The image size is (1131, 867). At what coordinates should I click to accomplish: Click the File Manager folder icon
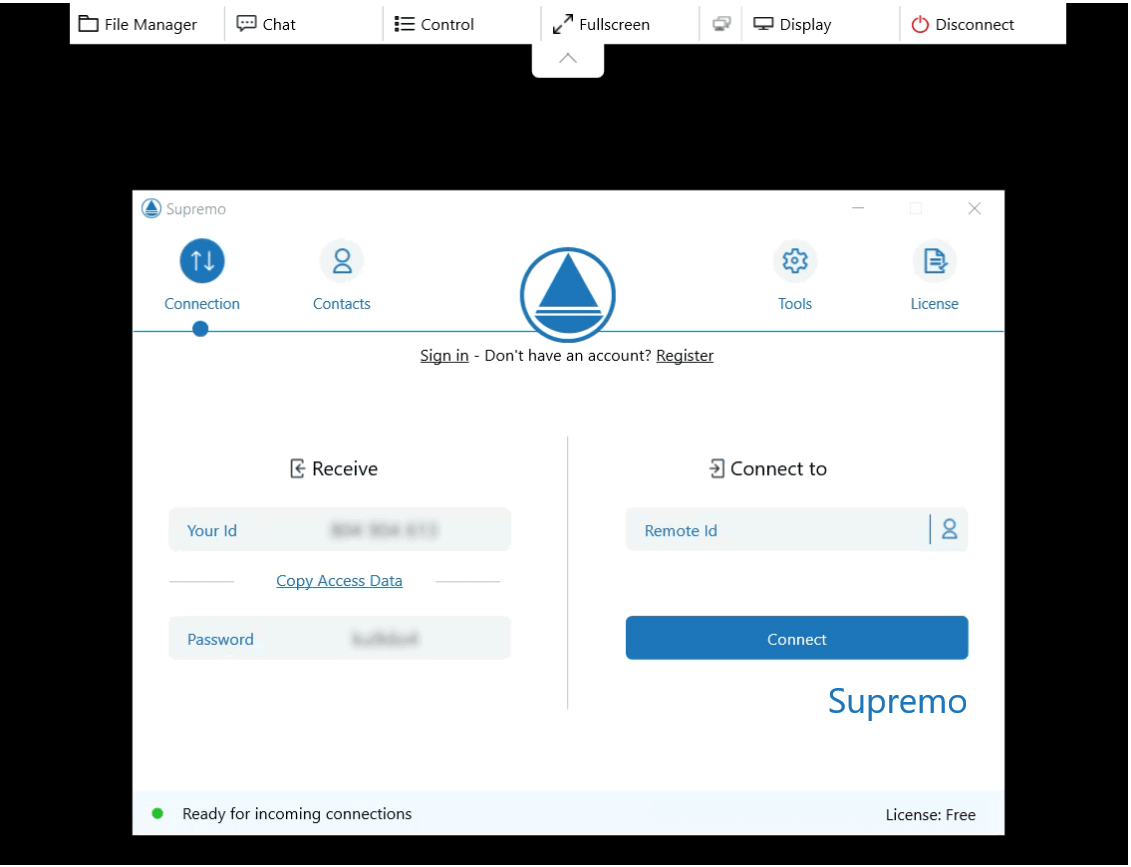coord(88,24)
